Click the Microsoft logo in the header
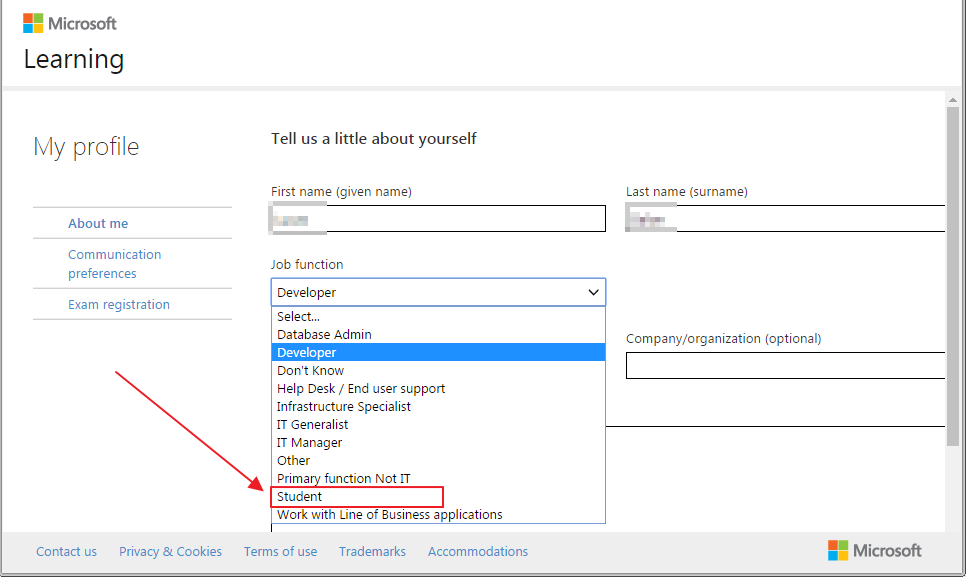966x577 pixels. point(70,23)
